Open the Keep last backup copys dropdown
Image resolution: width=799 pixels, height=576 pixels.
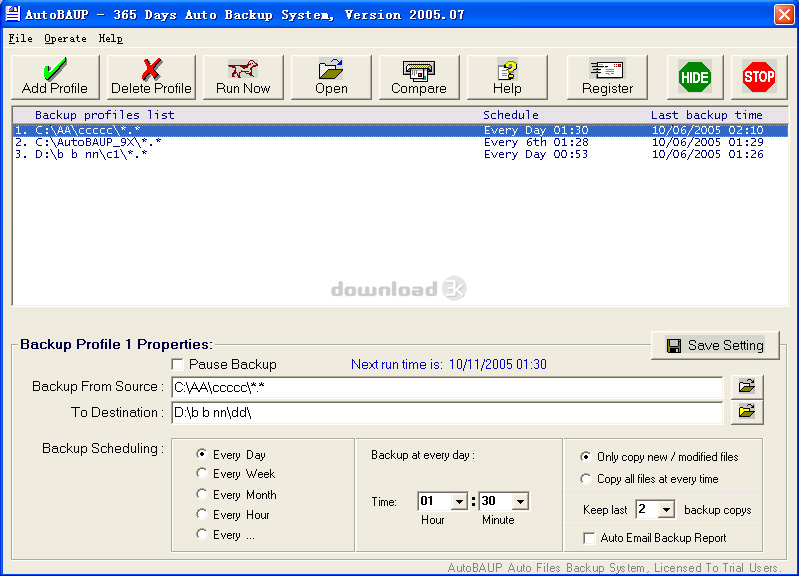pos(666,510)
